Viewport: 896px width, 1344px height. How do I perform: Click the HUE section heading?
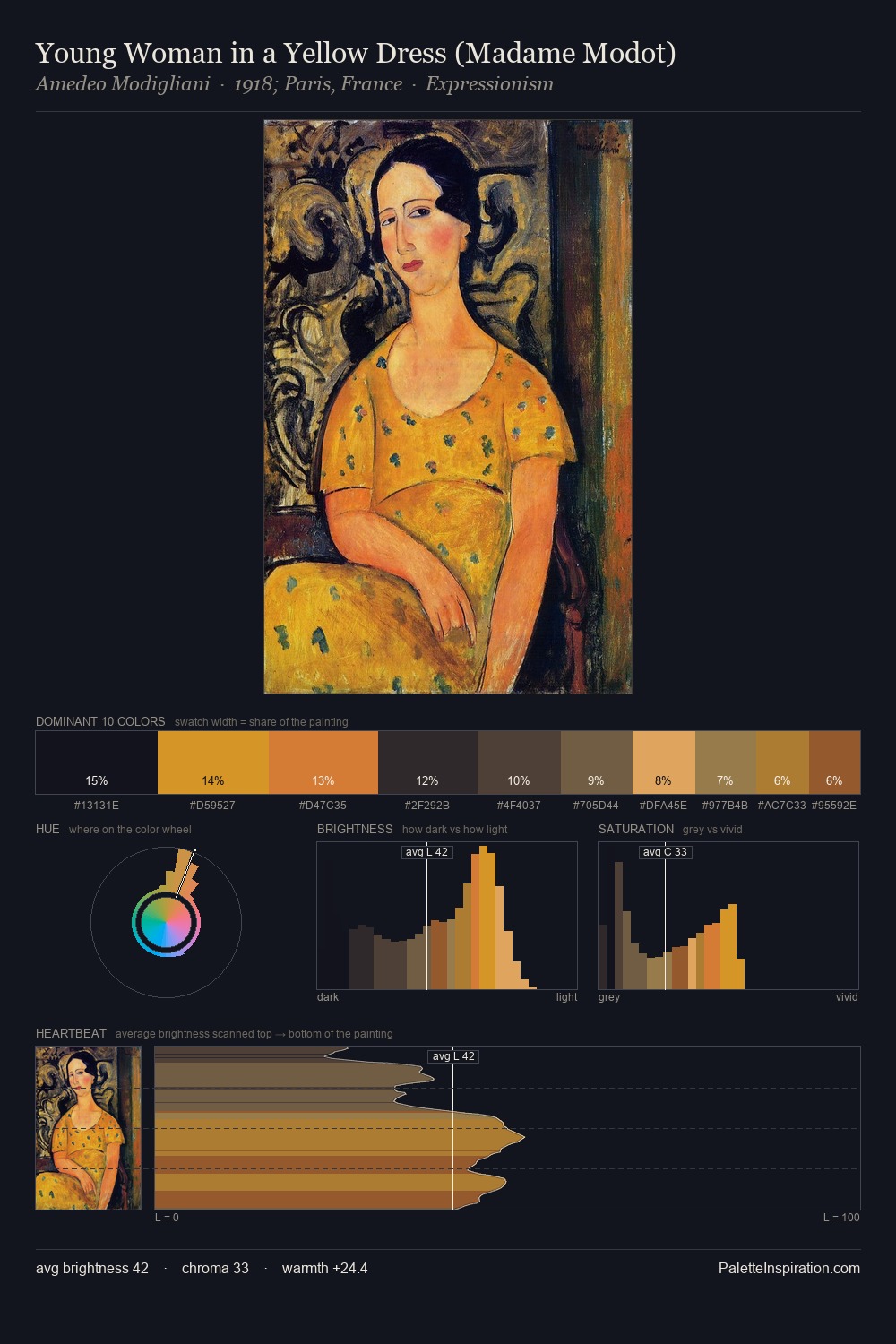coord(47,829)
